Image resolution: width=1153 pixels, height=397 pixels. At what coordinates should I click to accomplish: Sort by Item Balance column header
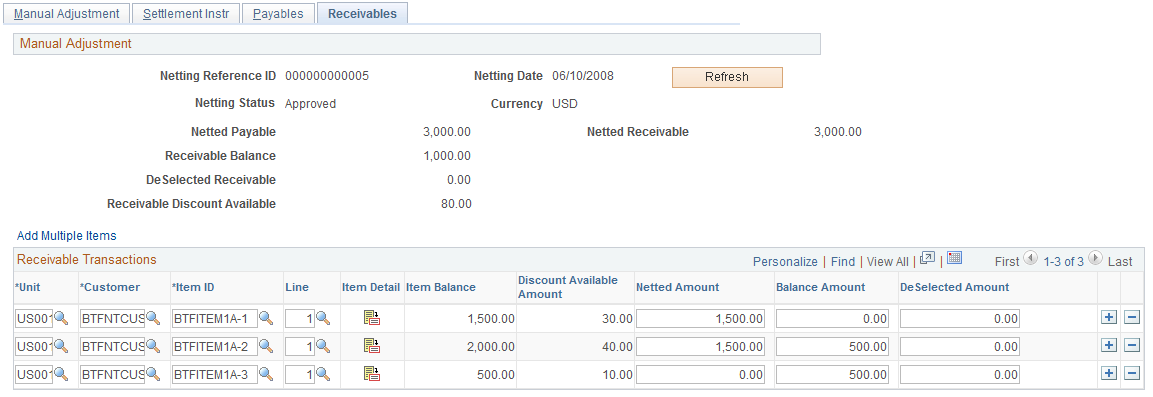(x=441, y=287)
